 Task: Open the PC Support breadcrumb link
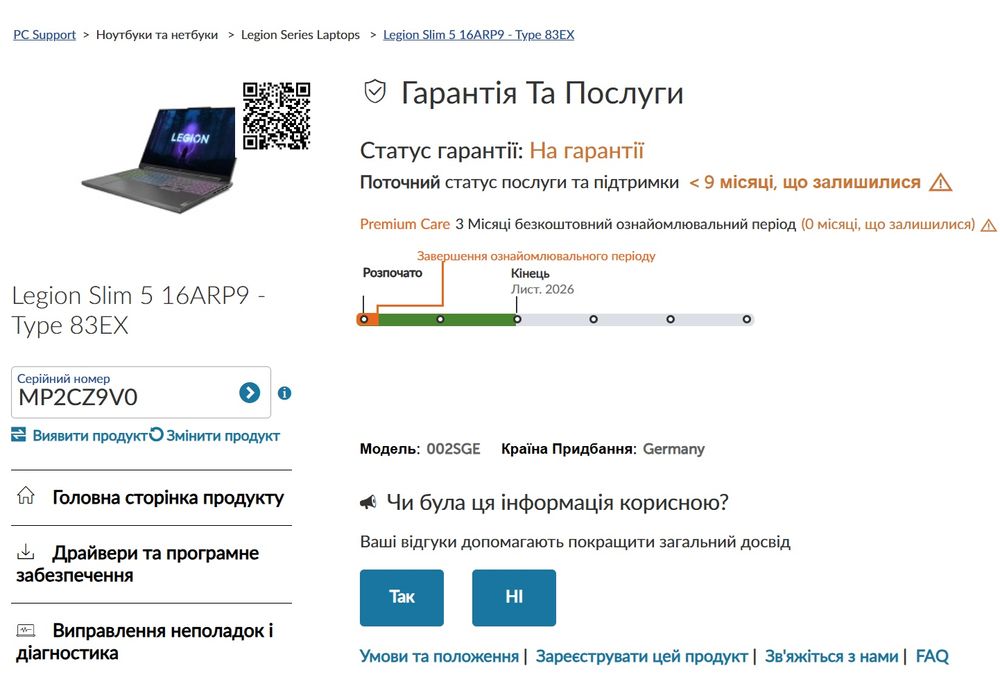coord(45,34)
